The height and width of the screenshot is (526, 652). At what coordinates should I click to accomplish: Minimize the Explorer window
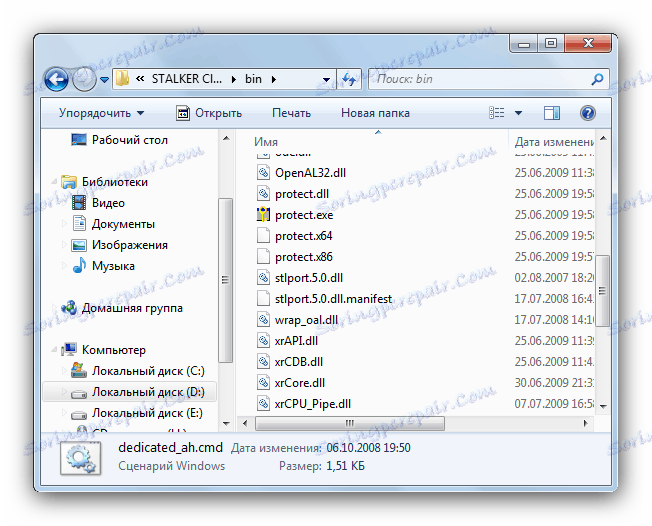tap(524, 44)
